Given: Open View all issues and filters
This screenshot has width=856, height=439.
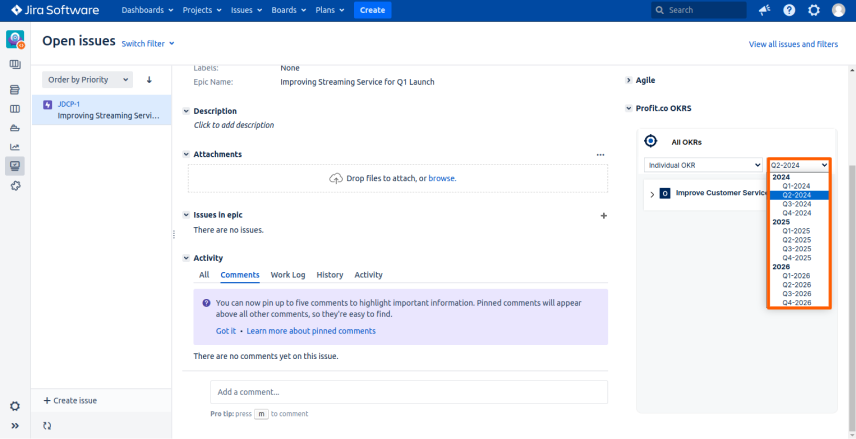Looking at the screenshot, I should click(793, 44).
